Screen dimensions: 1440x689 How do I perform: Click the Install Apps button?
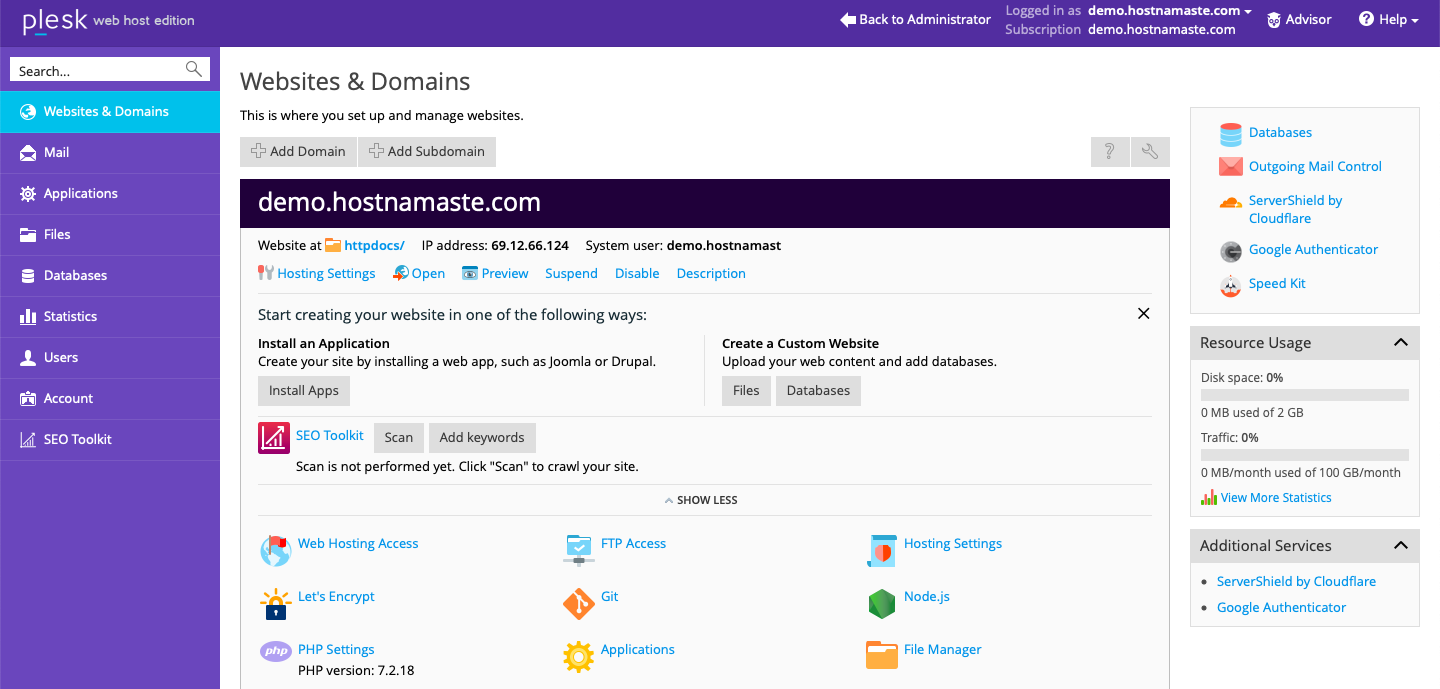point(304,391)
